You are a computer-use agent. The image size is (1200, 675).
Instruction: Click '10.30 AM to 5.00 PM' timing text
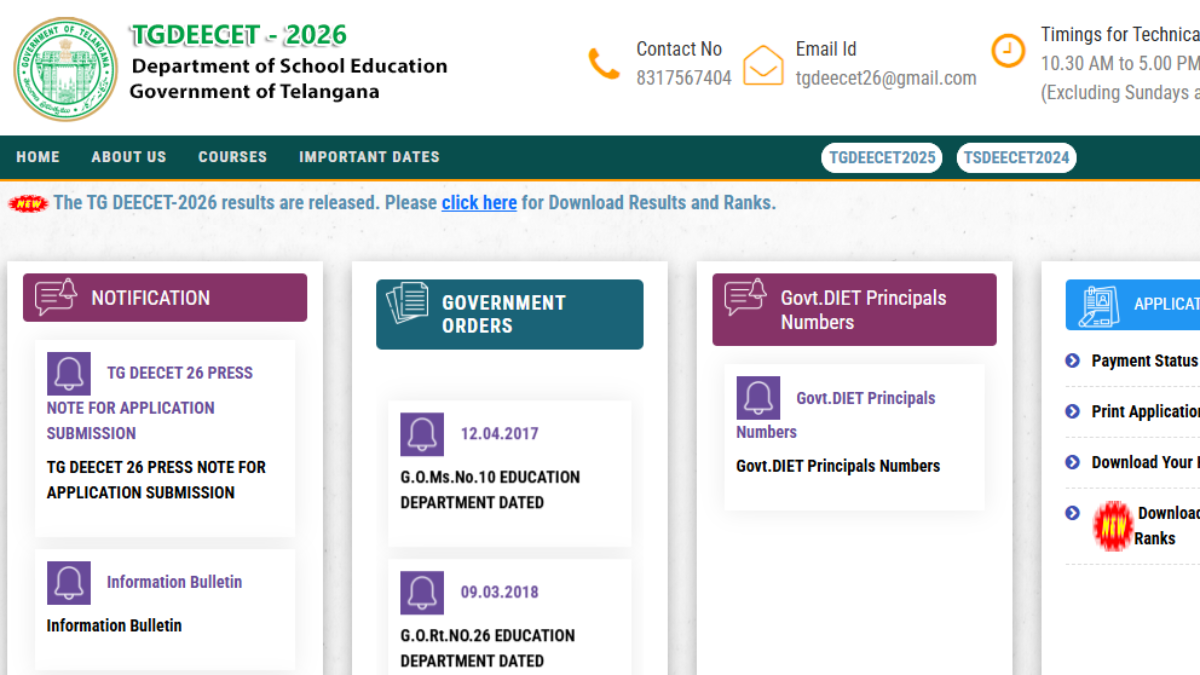1120,64
